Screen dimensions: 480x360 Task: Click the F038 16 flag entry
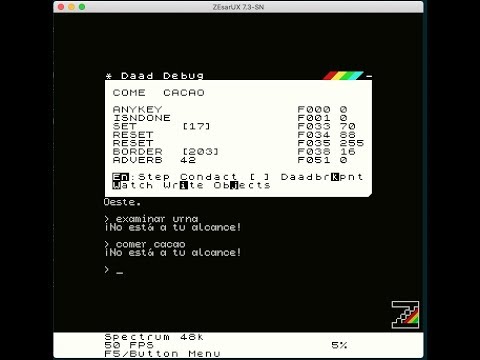[x=326, y=152]
